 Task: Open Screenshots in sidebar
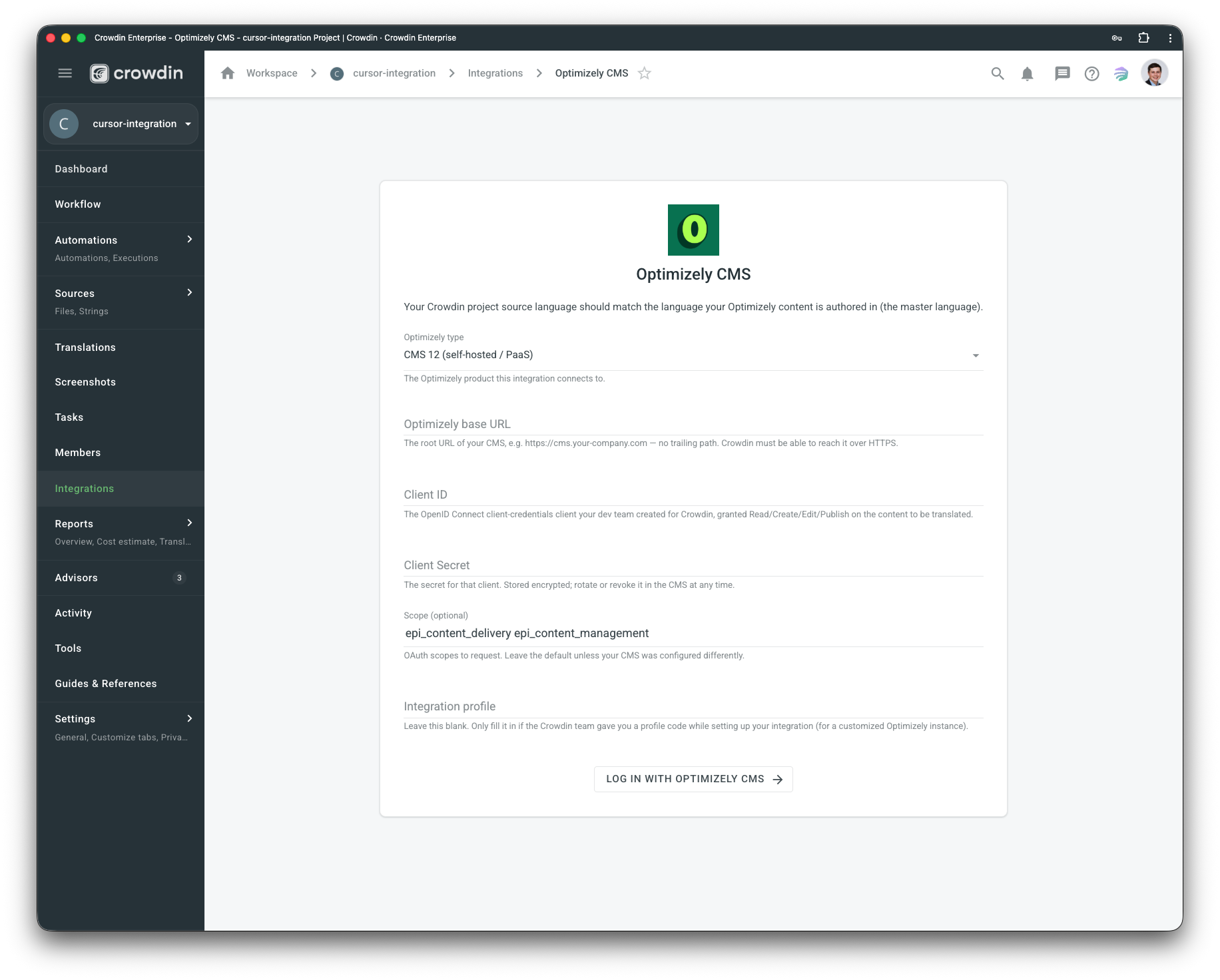point(121,382)
